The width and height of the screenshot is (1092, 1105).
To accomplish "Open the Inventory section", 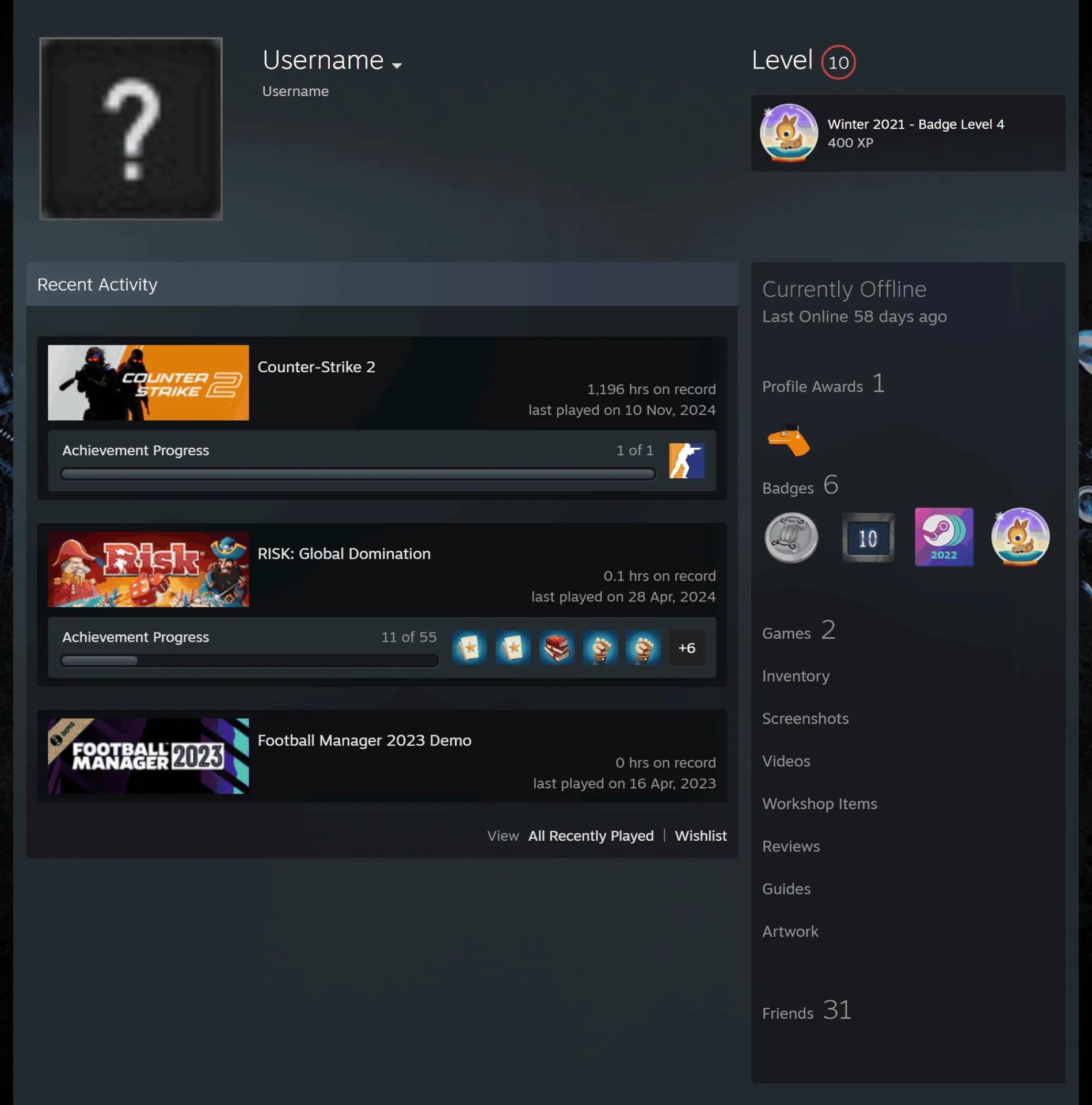I will [796, 676].
